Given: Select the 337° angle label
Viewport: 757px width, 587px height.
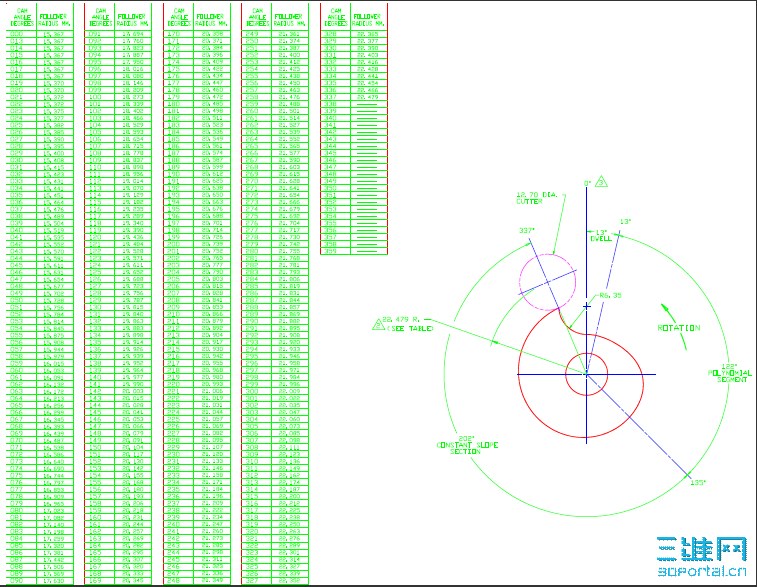Looking at the screenshot, I should tap(527, 231).
